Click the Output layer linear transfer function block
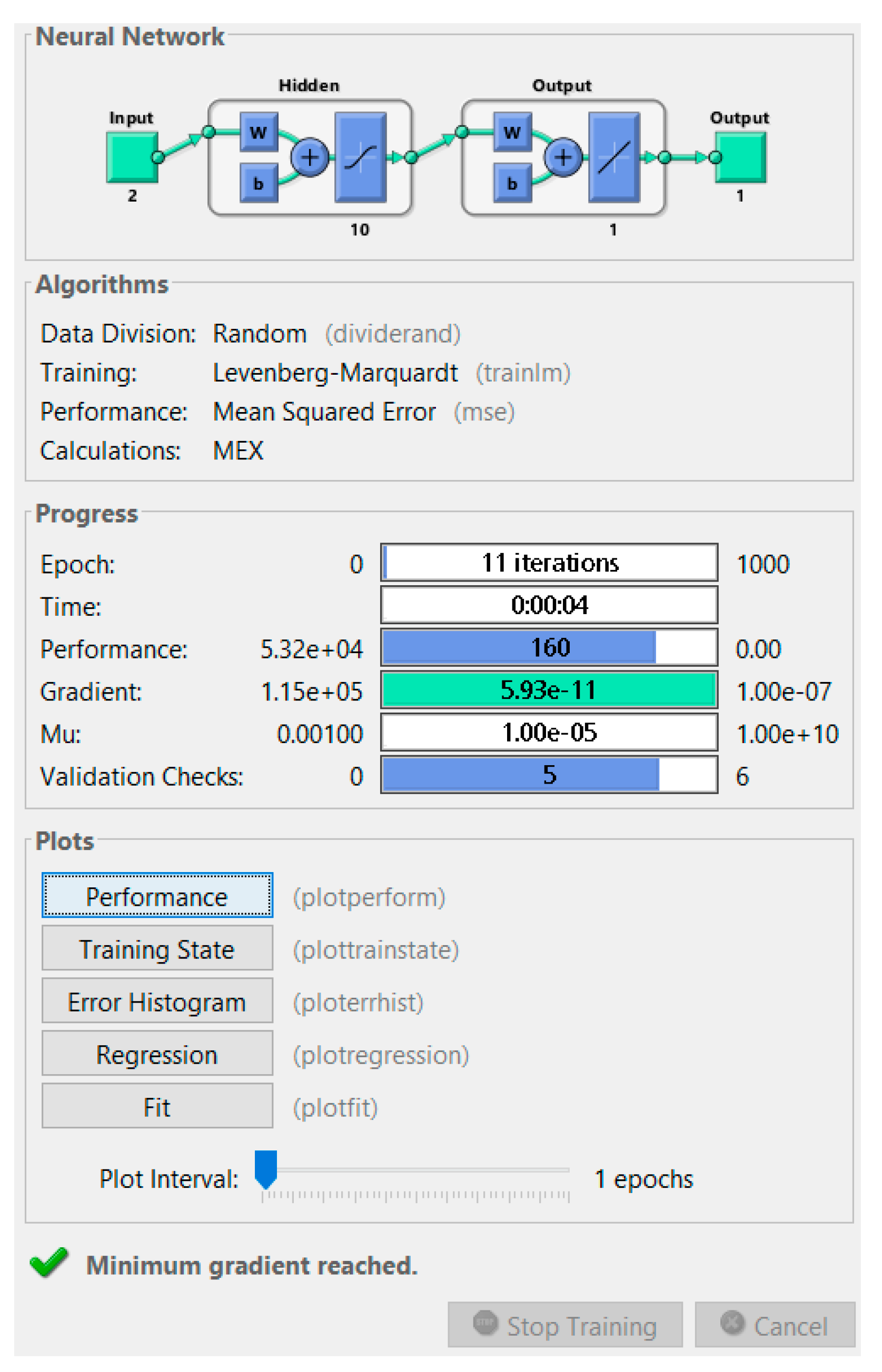Screen dimensions: 882x1372 pyautogui.click(x=614, y=157)
